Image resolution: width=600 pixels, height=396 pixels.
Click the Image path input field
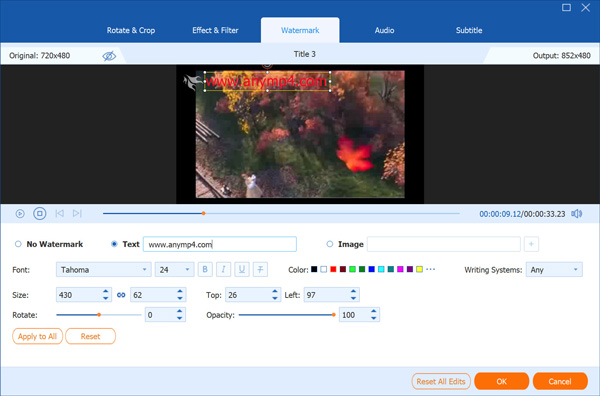pos(443,244)
